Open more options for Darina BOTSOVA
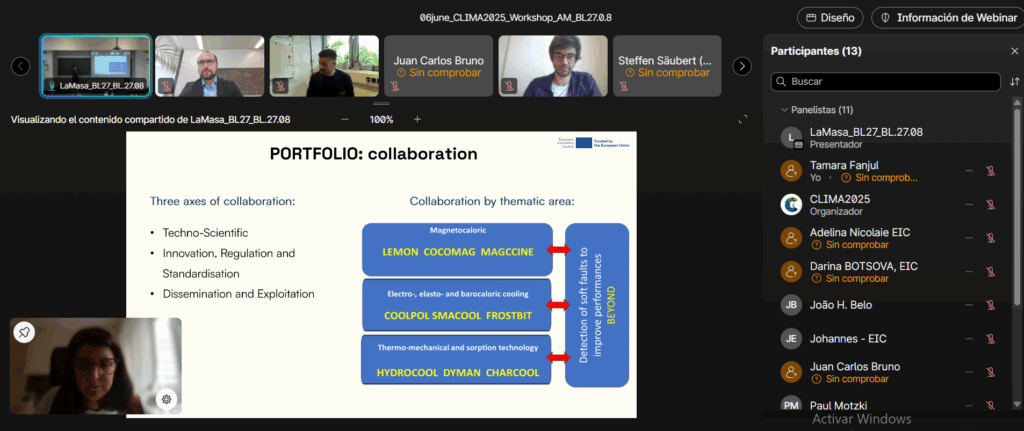Image resolution: width=1024 pixels, height=431 pixels. pyautogui.click(x=969, y=272)
